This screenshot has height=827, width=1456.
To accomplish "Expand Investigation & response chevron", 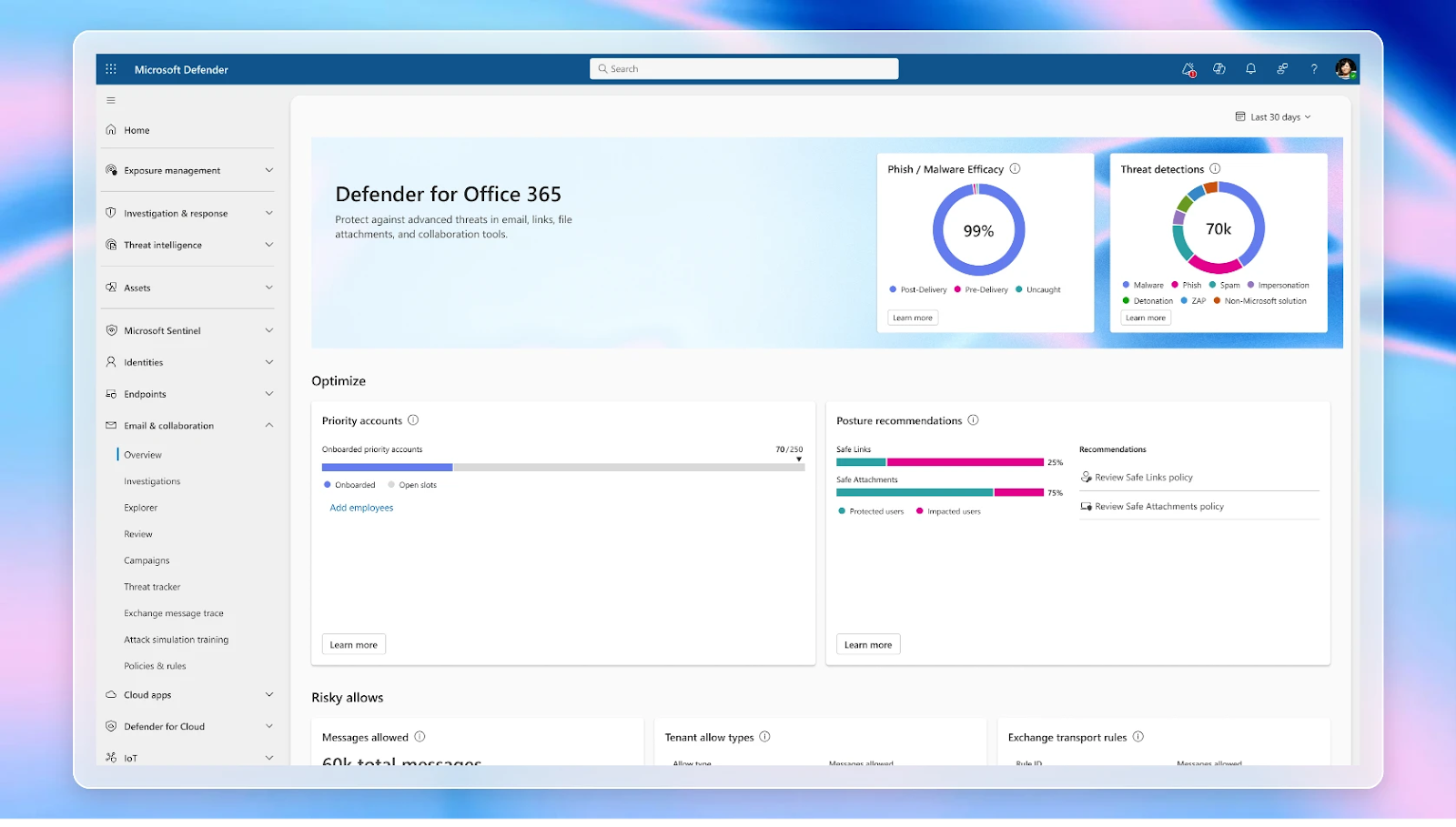I will (x=268, y=213).
